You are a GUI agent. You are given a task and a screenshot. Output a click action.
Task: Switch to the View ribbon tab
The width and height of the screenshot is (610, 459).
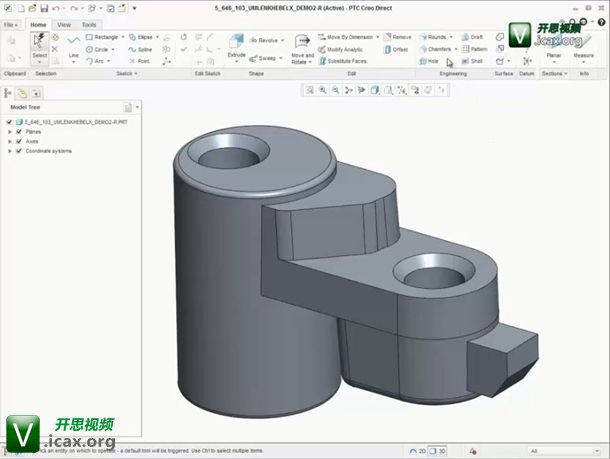[64, 24]
